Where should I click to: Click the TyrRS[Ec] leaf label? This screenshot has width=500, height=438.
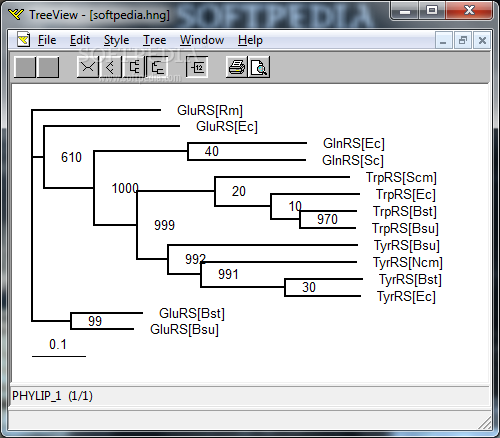coord(406,297)
